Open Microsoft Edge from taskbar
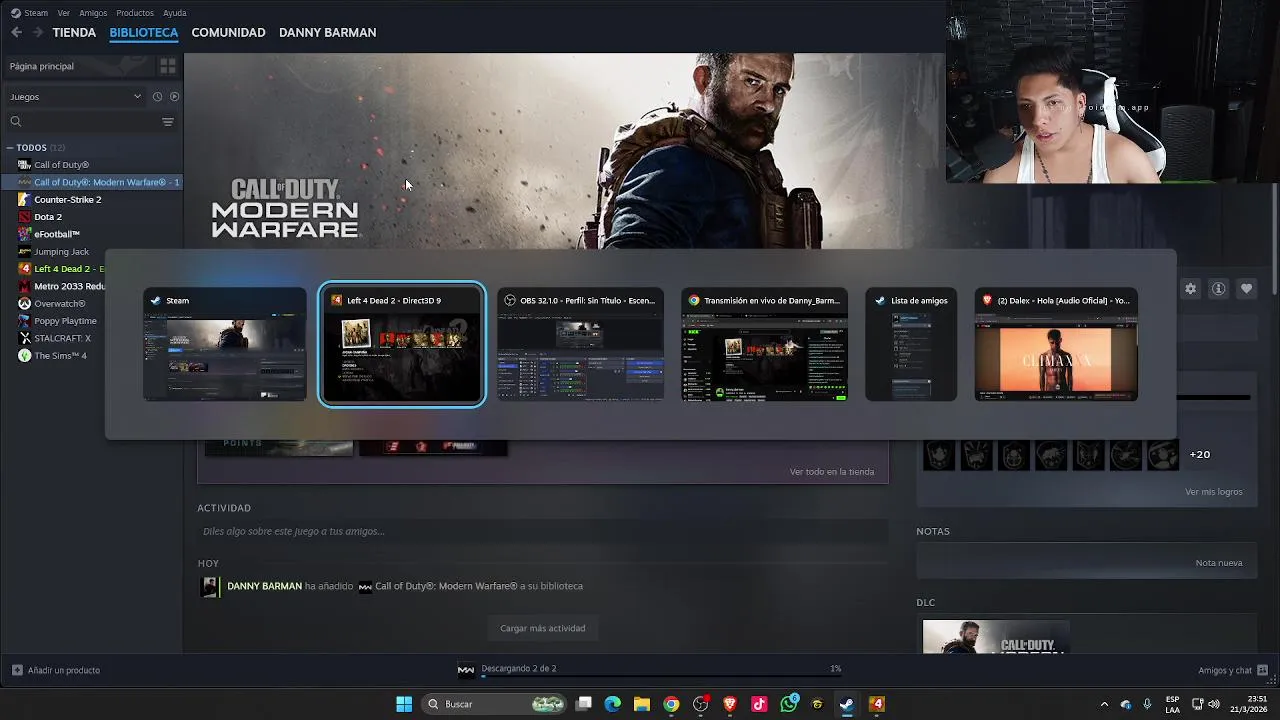The height and width of the screenshot is (720, 1280). point(613,704)
